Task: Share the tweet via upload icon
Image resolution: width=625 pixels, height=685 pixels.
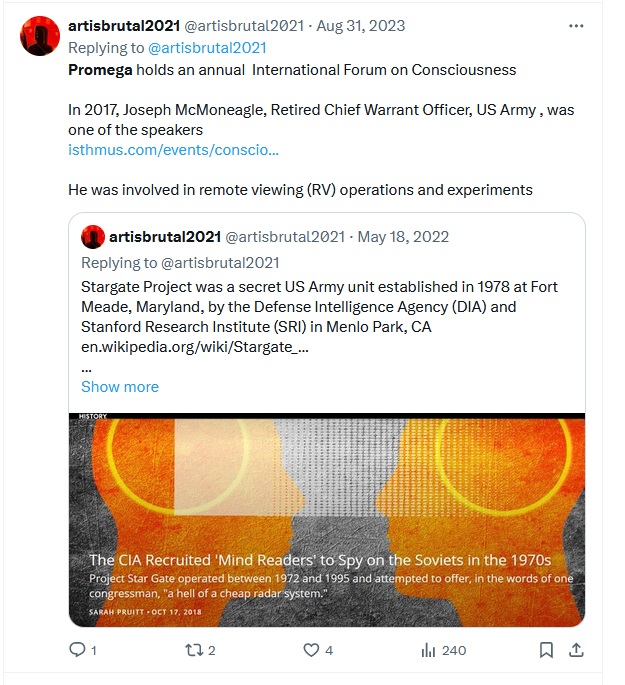Action: [x=576, y=650]
